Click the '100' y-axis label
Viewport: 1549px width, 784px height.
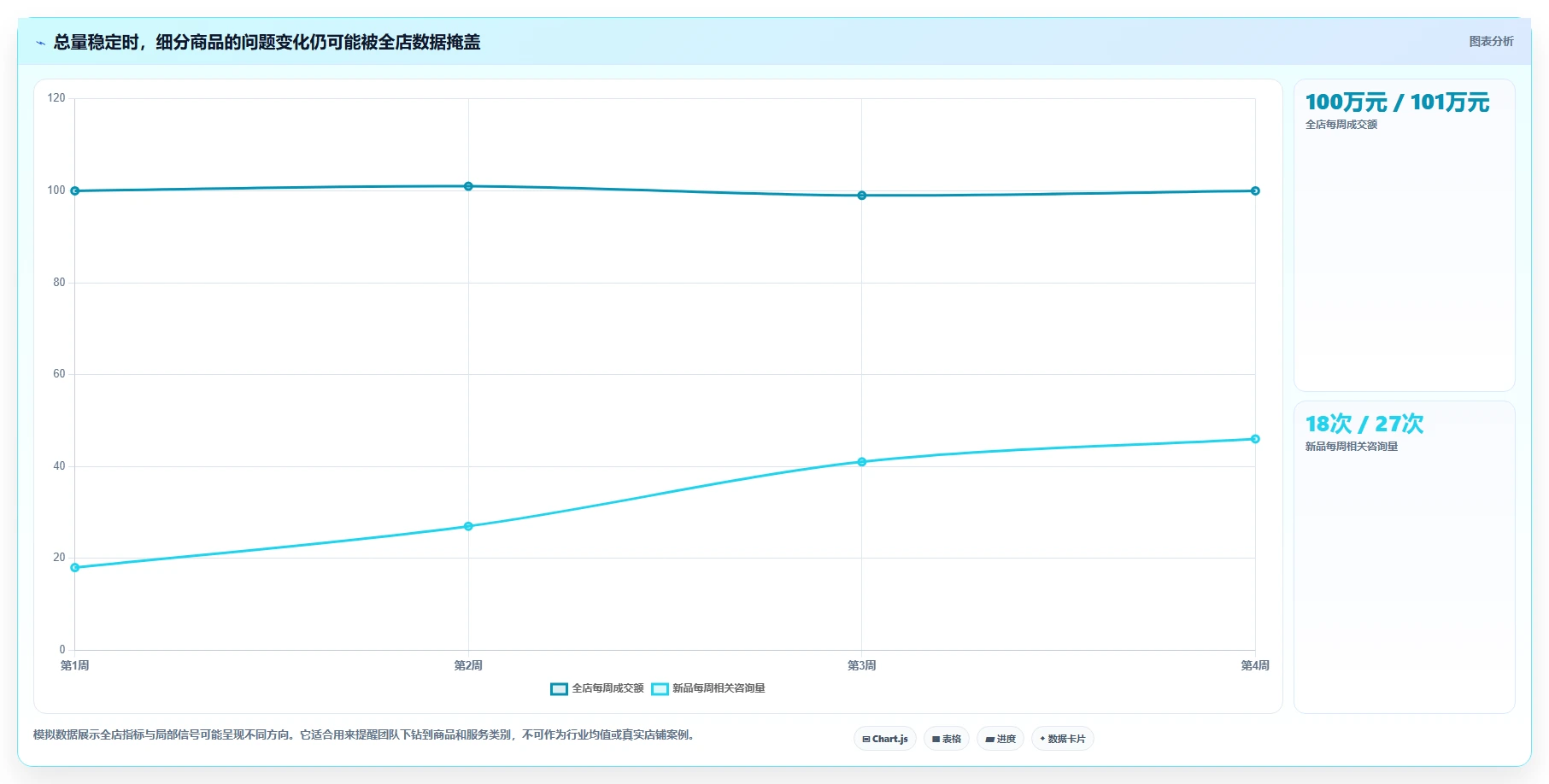click(x=56, y=190)
